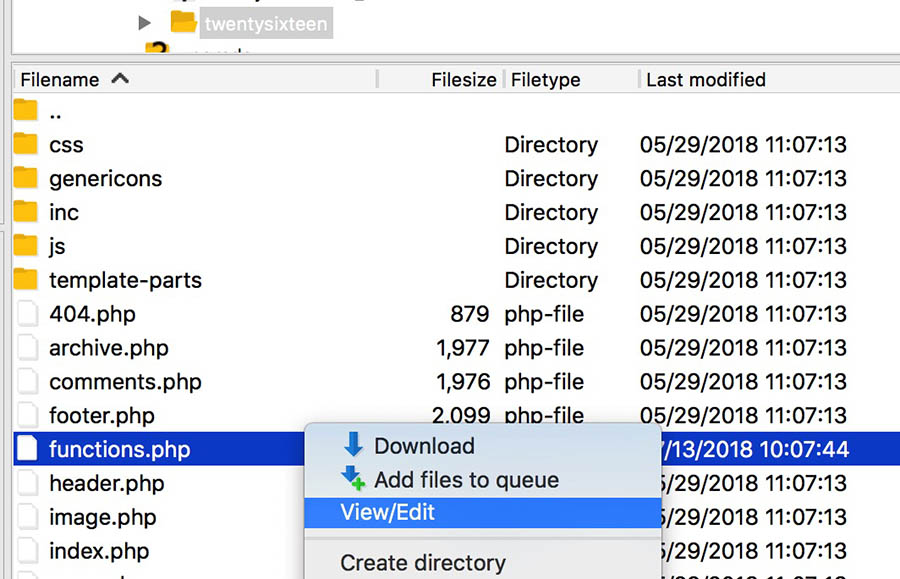Screen dimensions: 900x579
Task: Expand the twentysixteen folder tree node
Action: 145,22
